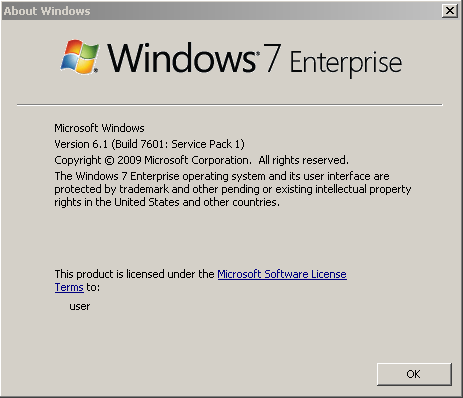
Task: Open the Microsoft Software License link
Action: [x=282, y=274]
